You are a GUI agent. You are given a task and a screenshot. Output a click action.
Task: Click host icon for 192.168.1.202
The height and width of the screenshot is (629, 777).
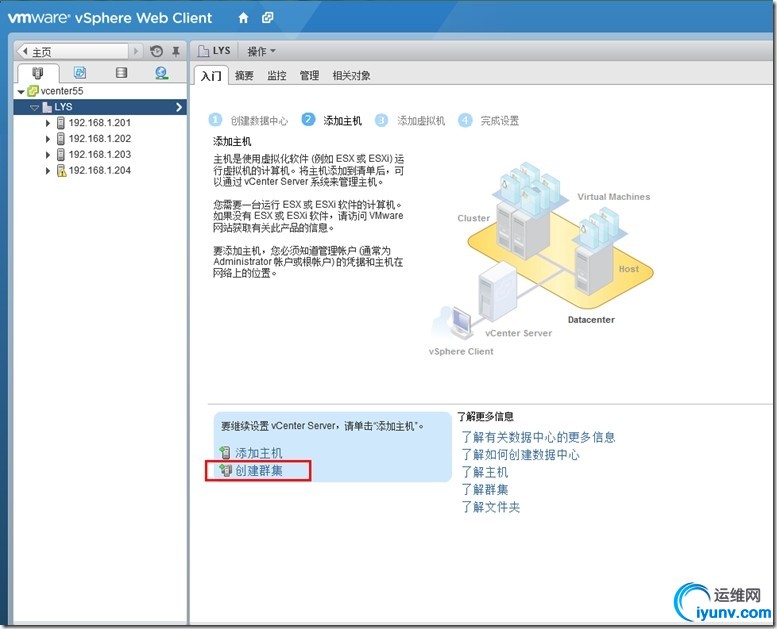pyautogui.click(x=60, y=139)
